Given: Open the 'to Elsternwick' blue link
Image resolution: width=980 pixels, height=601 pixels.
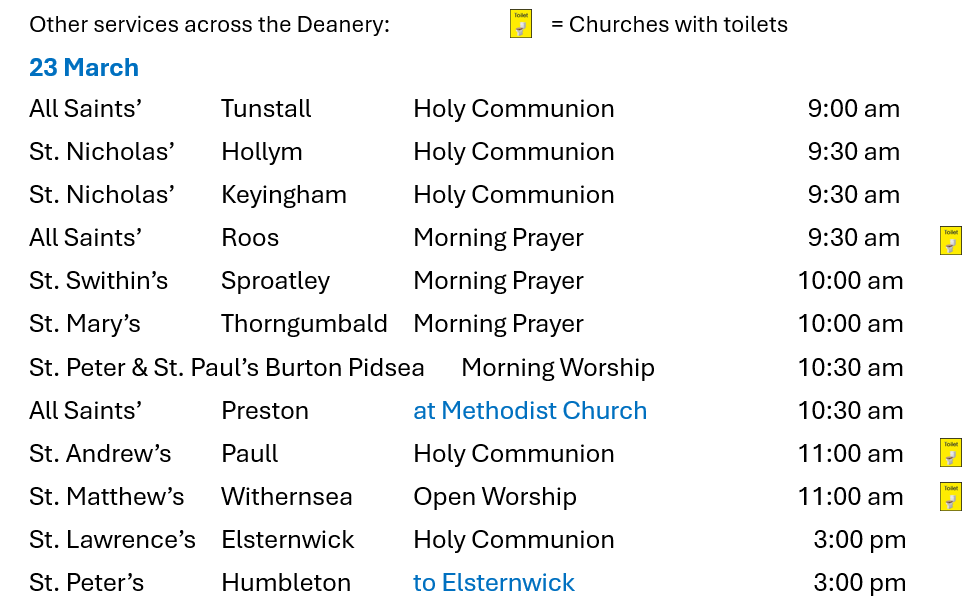Looking at the screenshot, I should point(494,582).
